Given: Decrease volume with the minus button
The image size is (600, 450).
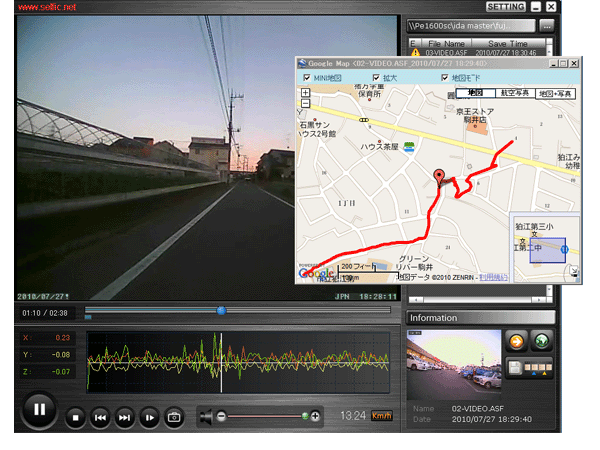Looking at the screenshot, I should click(222, 416).
